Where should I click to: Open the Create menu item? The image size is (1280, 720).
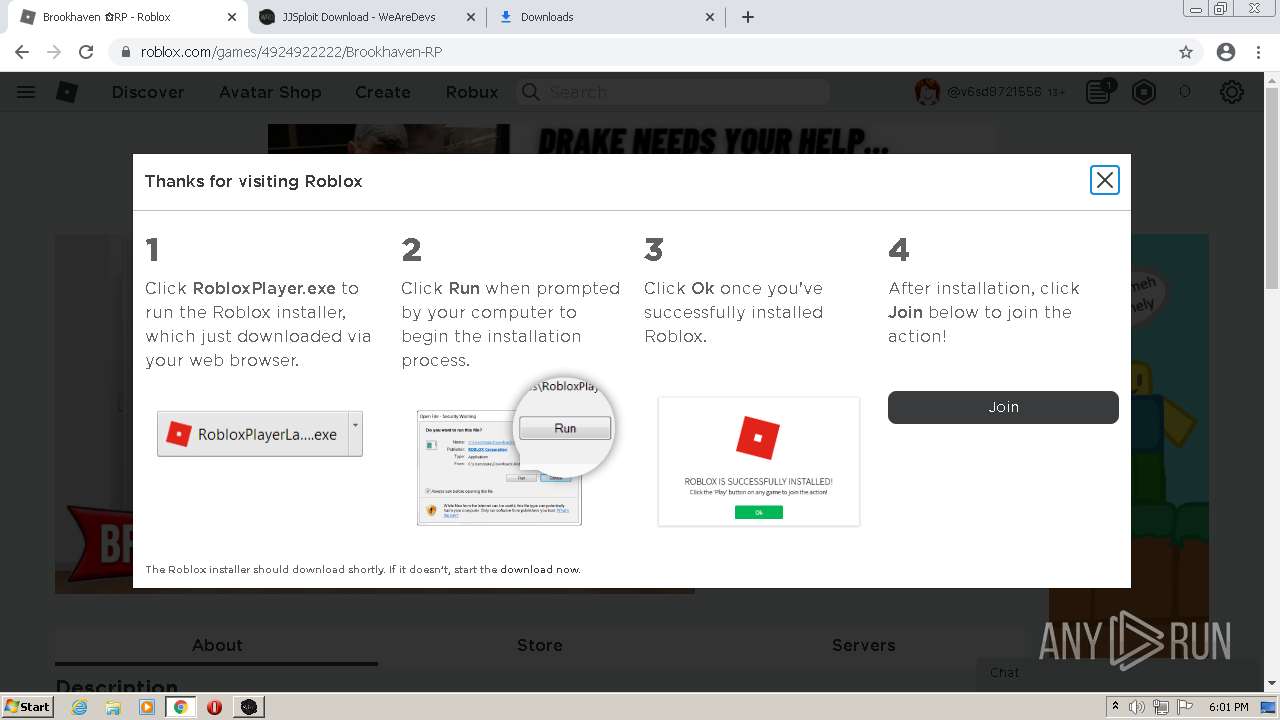point(383,92)
